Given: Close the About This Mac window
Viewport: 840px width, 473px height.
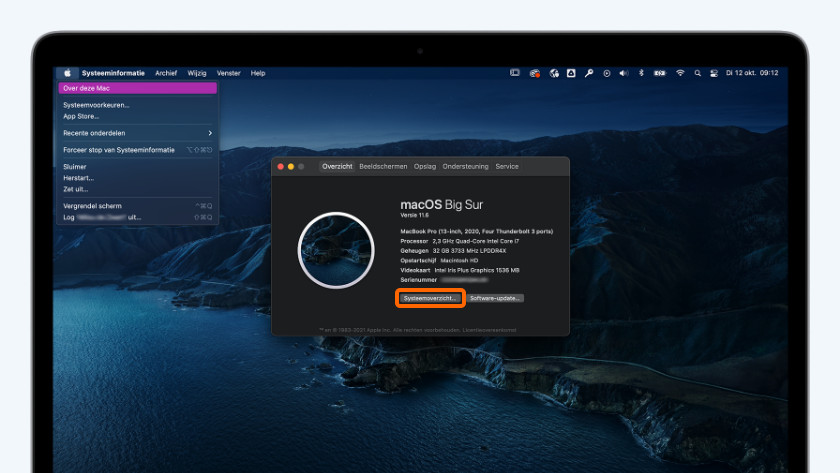Looking at the screenshot, I should (280, 167).
